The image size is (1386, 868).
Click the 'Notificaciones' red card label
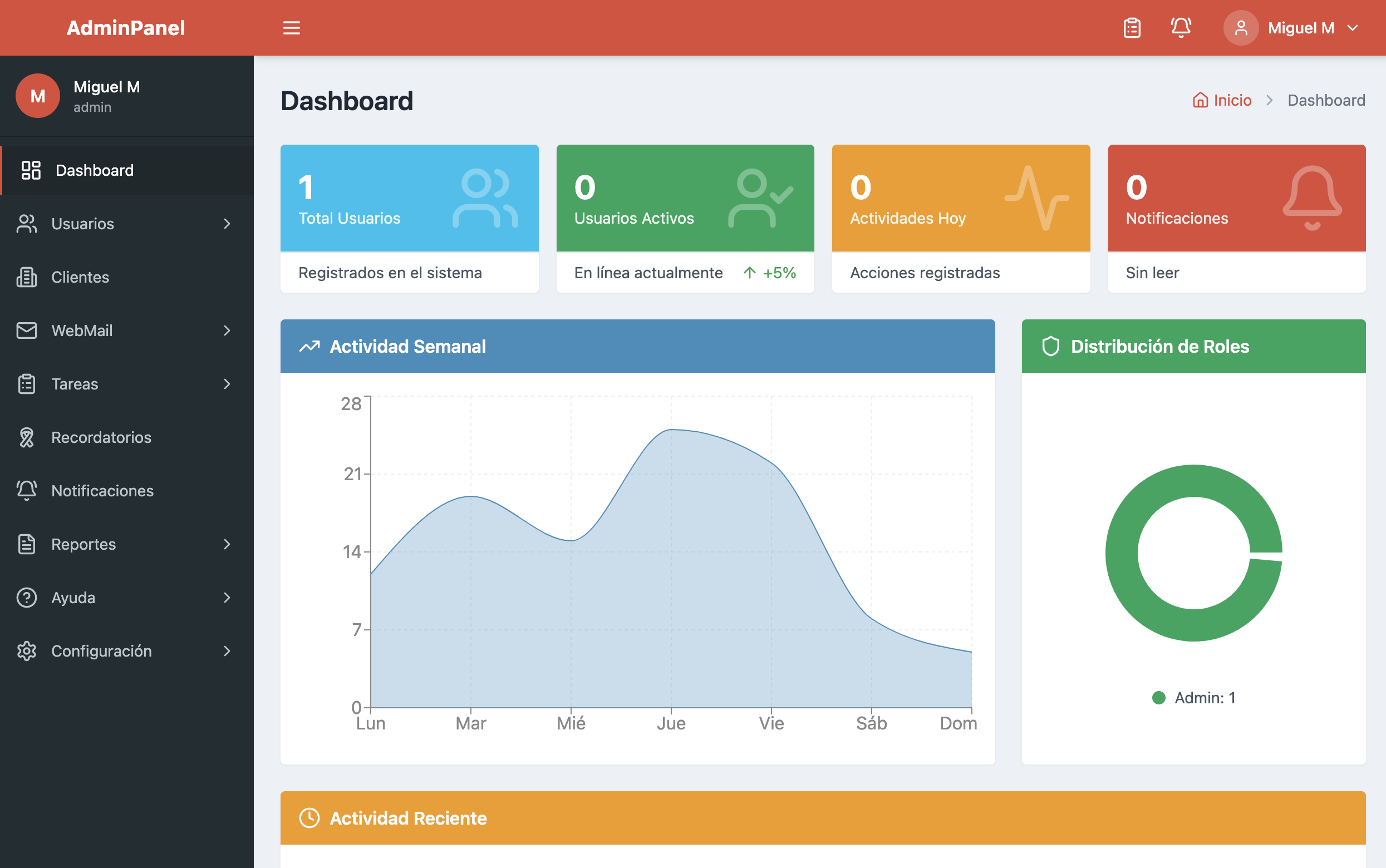(1177, 218)
